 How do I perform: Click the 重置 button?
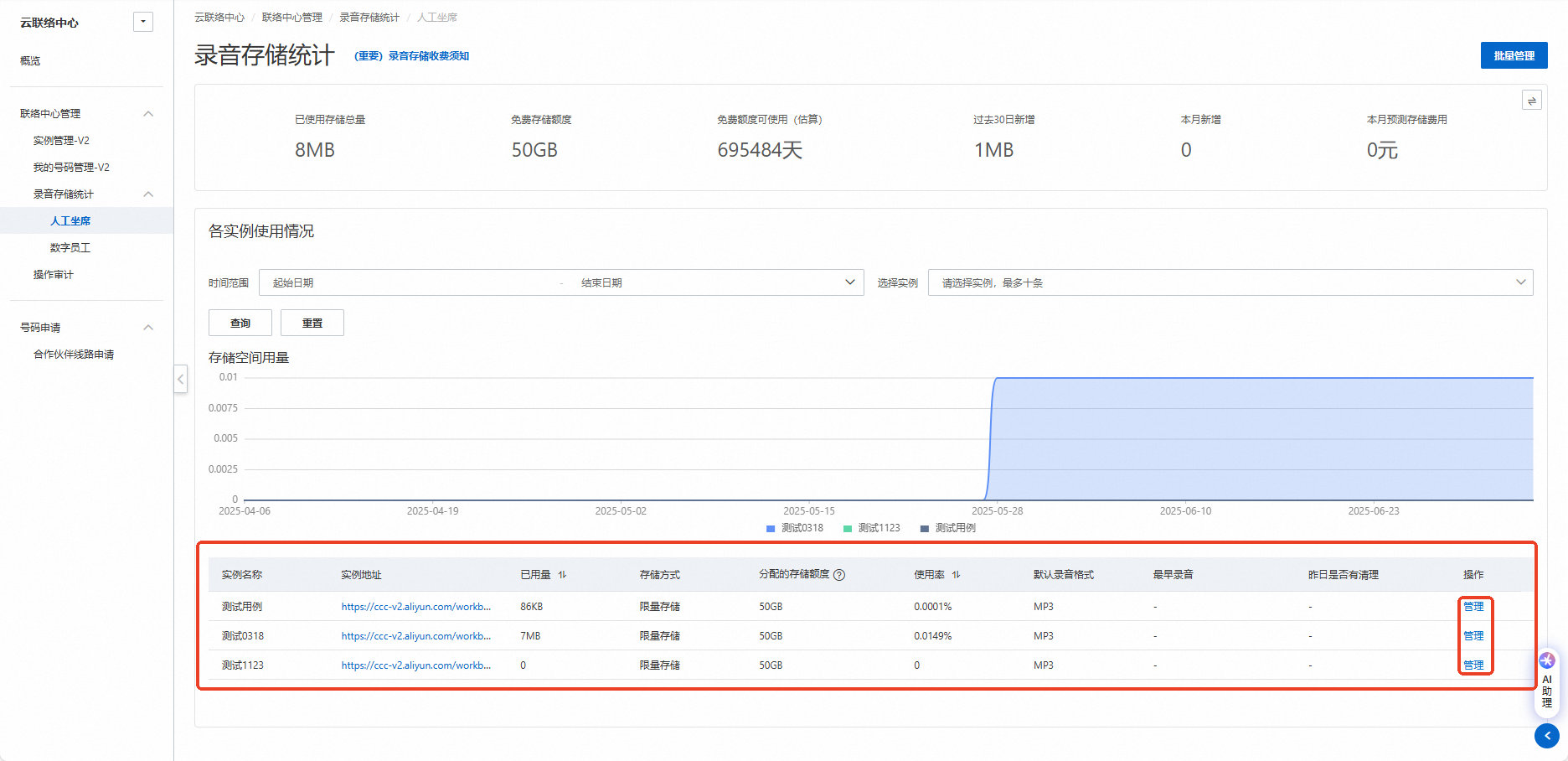pos(312,323)
